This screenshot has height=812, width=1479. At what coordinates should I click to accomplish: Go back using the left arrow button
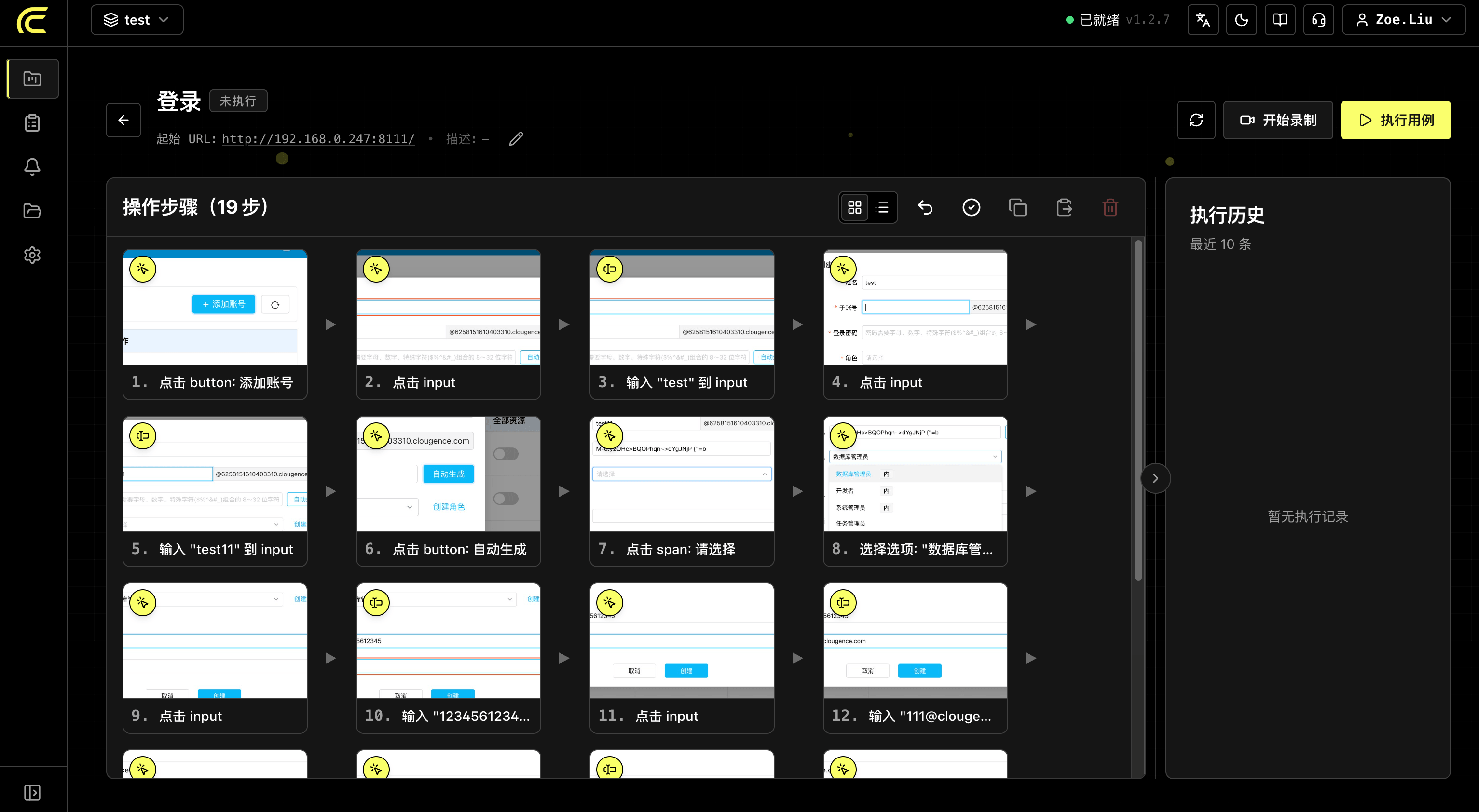(123, 120)
